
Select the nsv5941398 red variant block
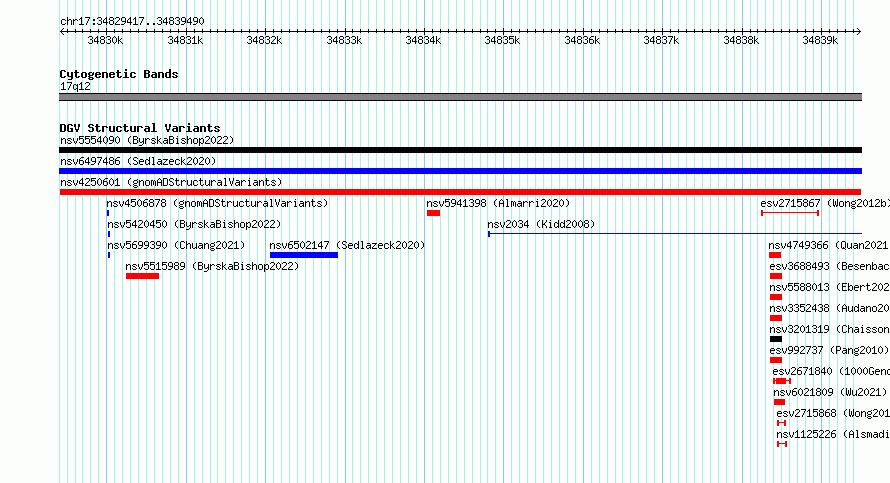click(434, 213)
